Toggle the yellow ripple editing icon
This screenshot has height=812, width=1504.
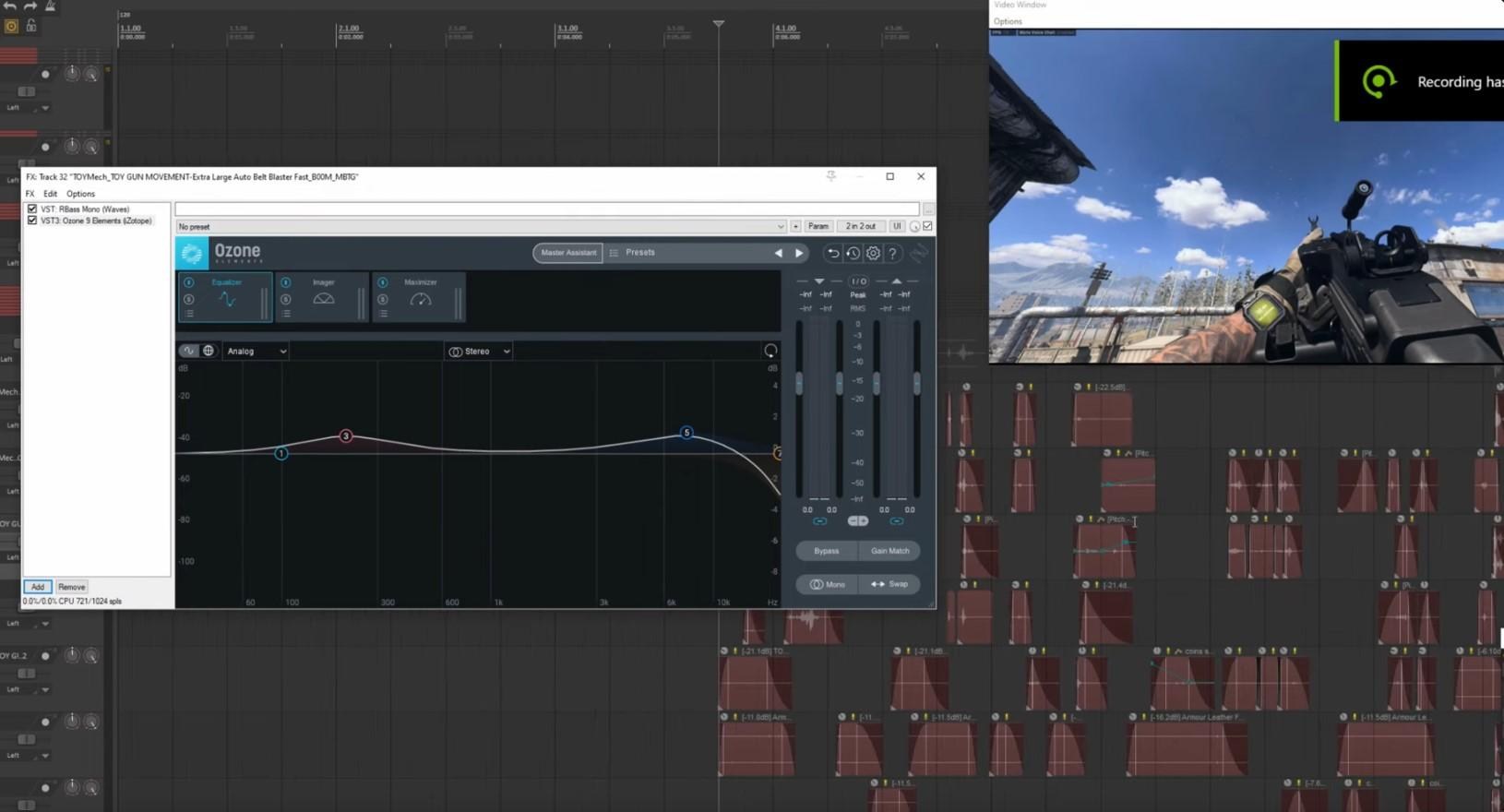tap(11, 27)
